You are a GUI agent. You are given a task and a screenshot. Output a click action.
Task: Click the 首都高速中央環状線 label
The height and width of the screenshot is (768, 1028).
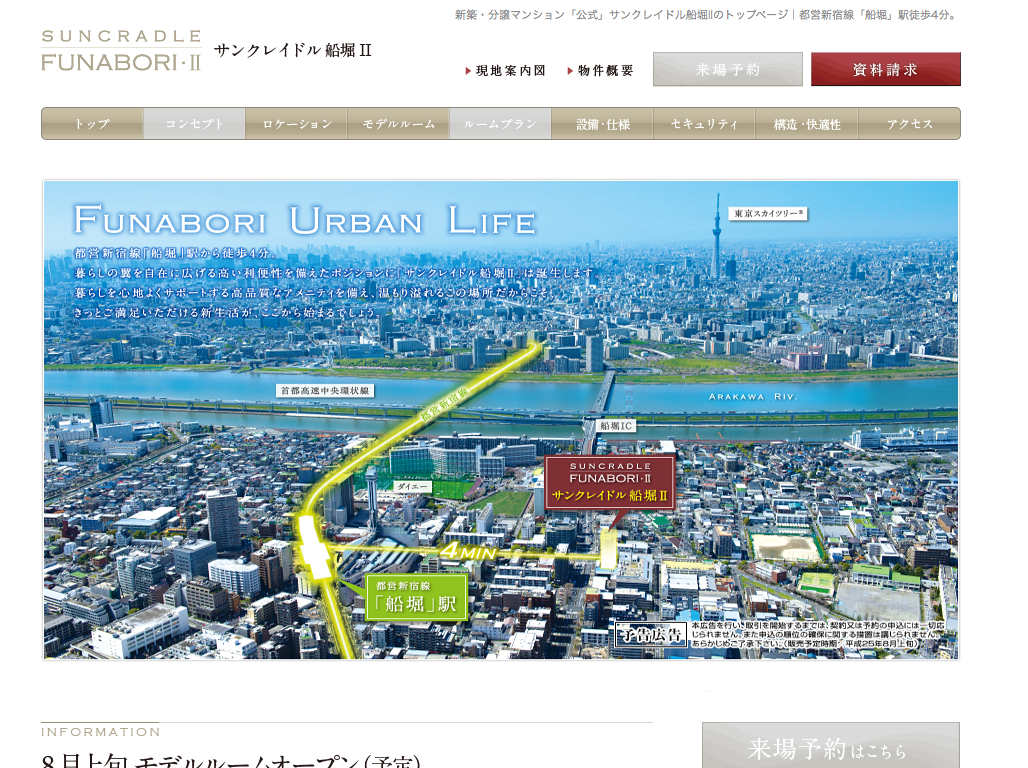pyautogui.click(x=325, y=391)
